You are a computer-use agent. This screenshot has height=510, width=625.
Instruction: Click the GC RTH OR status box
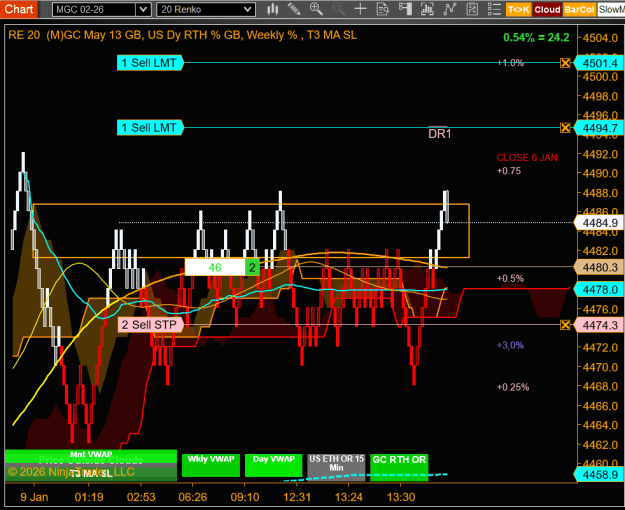pos(399,465)
